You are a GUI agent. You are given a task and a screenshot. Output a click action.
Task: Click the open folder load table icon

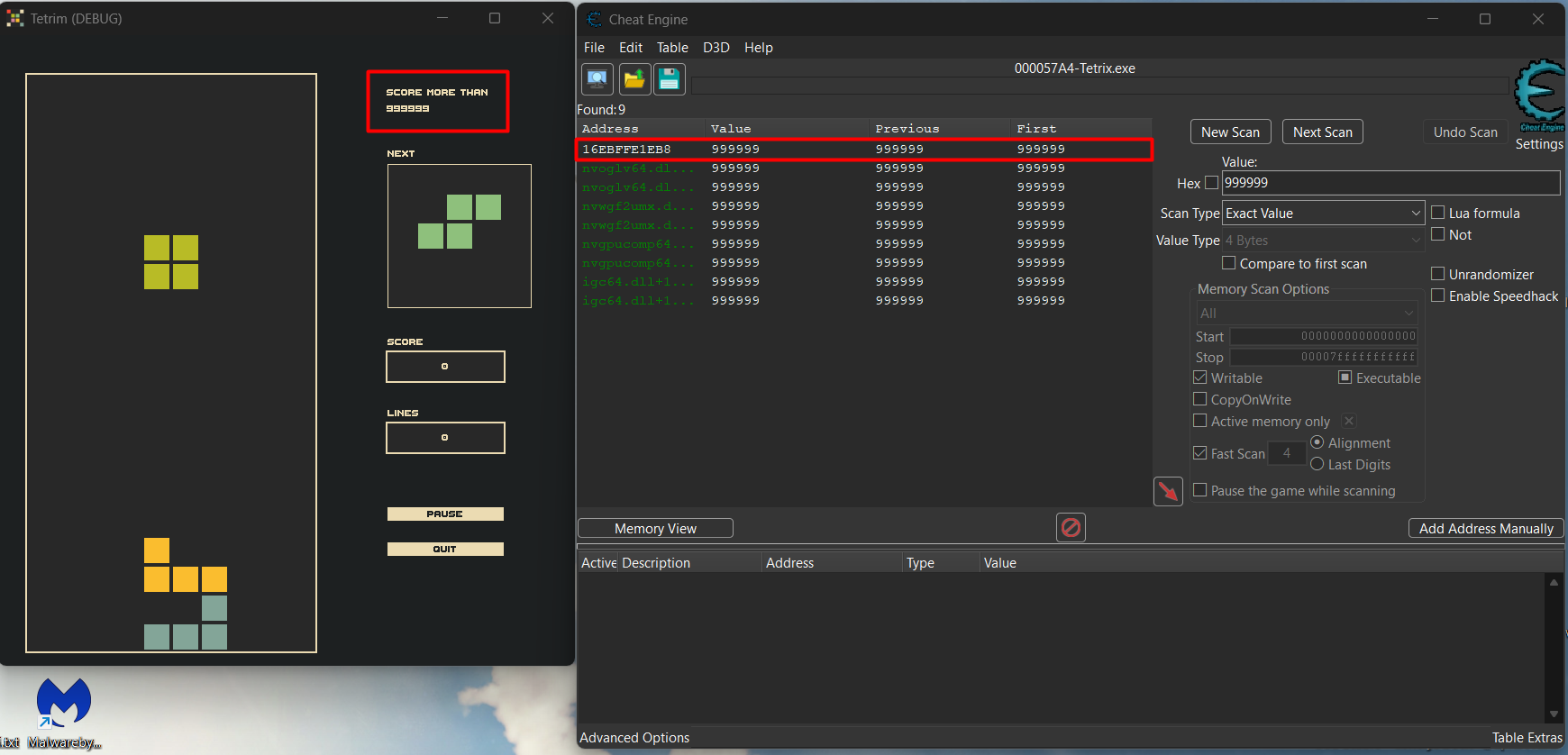634,79
